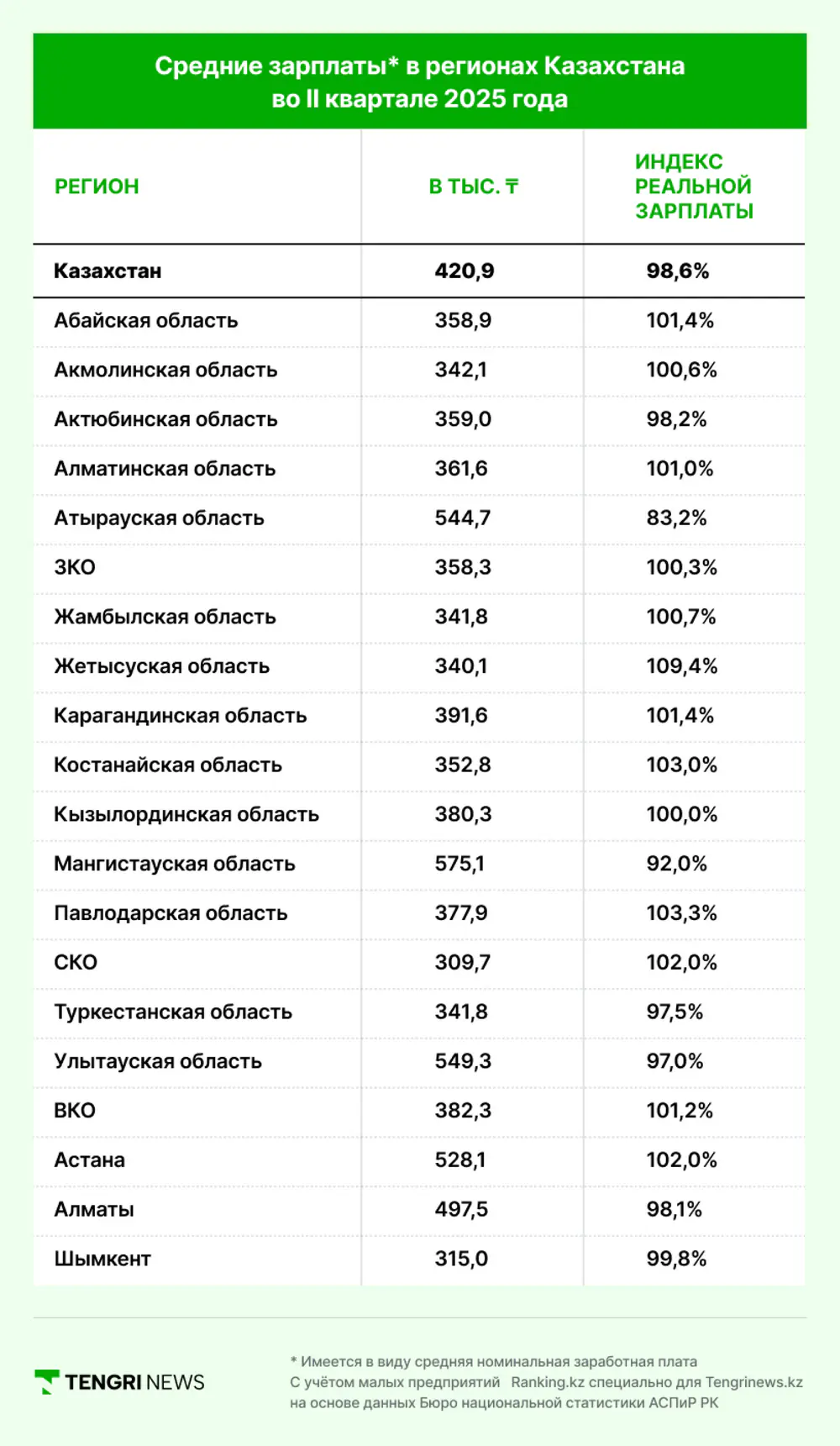The height and width of the screenshot is (1446, 840).
Task: Open the Tengrinews.kz text in footer
Action: coord(753,1382)
